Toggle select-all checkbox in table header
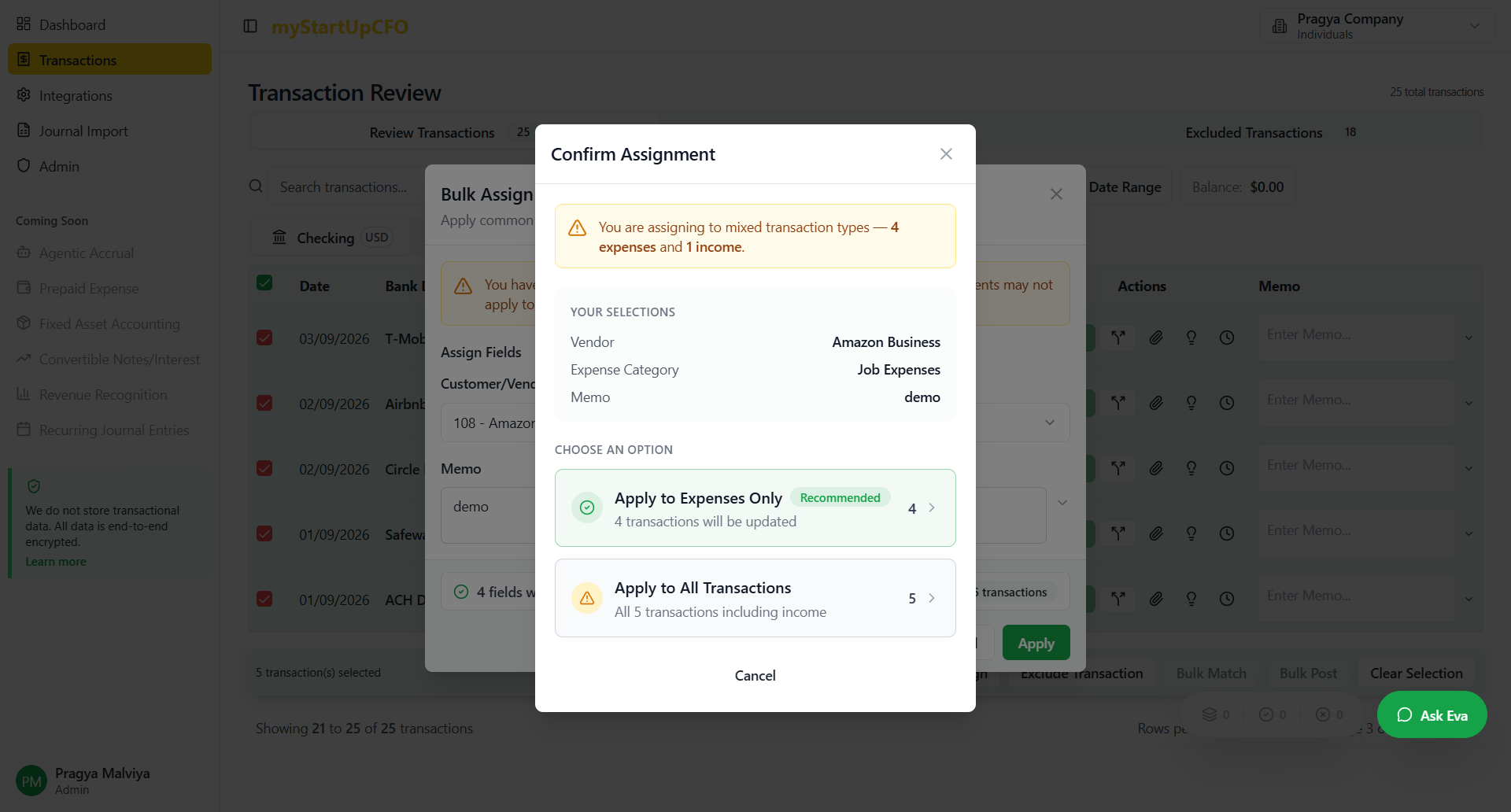 click(264, 283)
